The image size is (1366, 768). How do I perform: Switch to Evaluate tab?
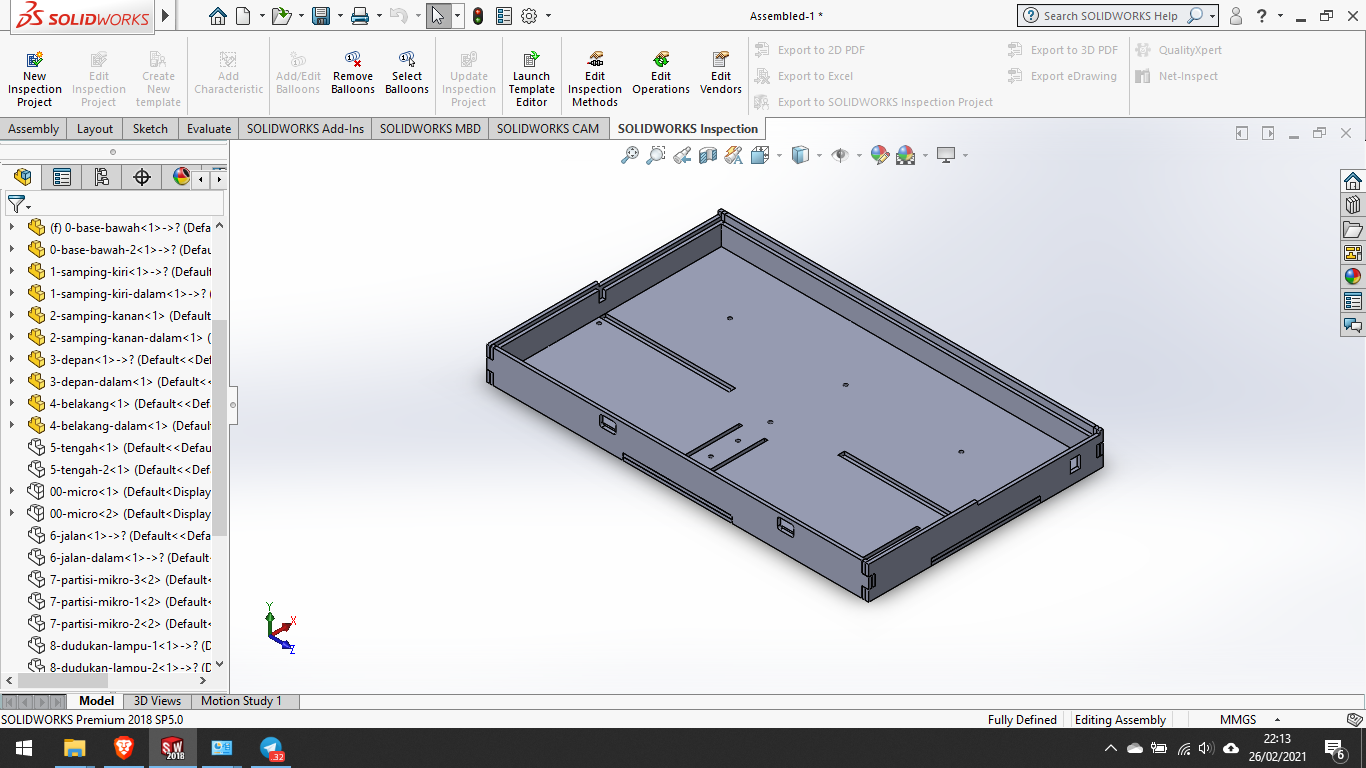[209, 128]
